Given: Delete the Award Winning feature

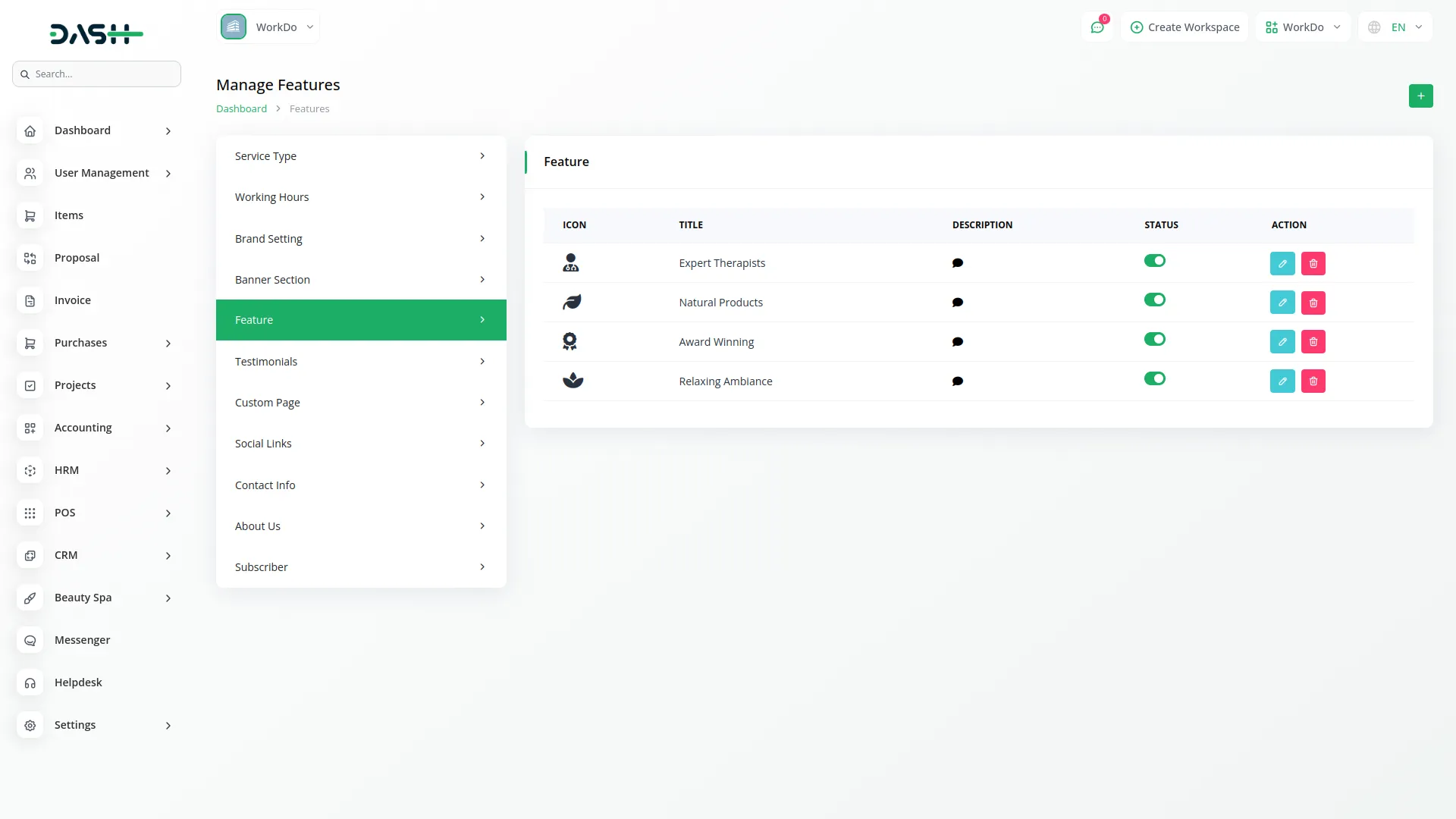Looking at the screenshot, I should click(x=1313, y=342).
